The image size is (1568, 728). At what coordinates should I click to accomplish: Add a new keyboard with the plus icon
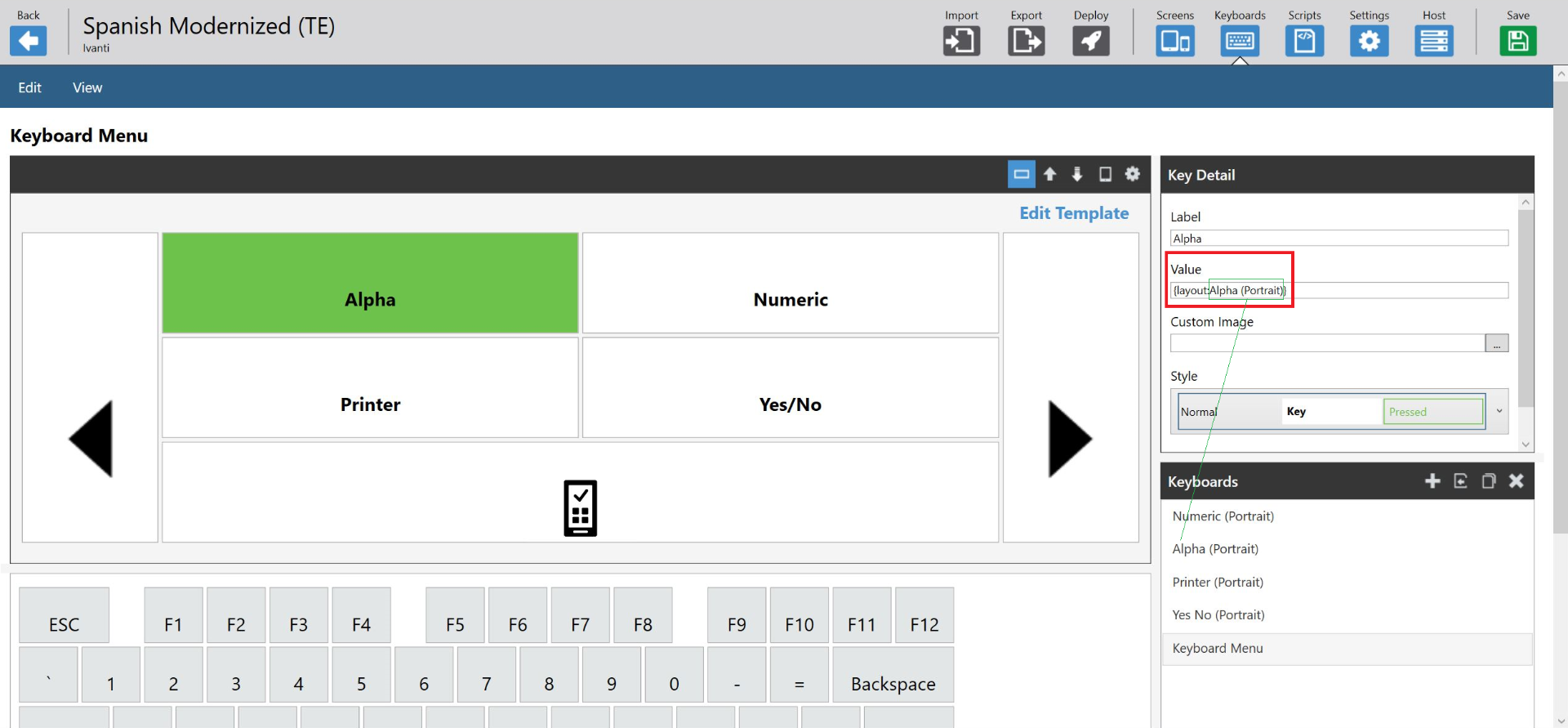pyautogui.click(x=1432, y=481)
